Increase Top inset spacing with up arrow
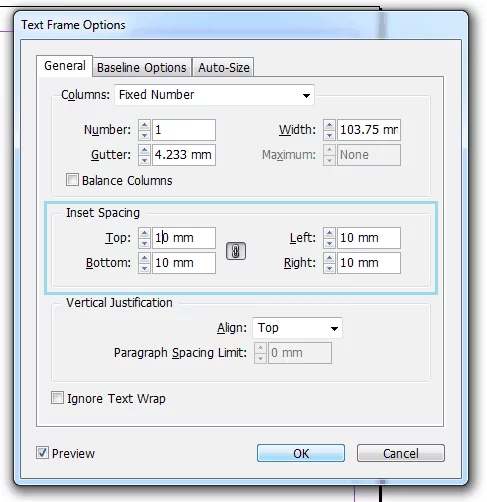Viewport: 487px width, 502px height. (x=144, y=233)
